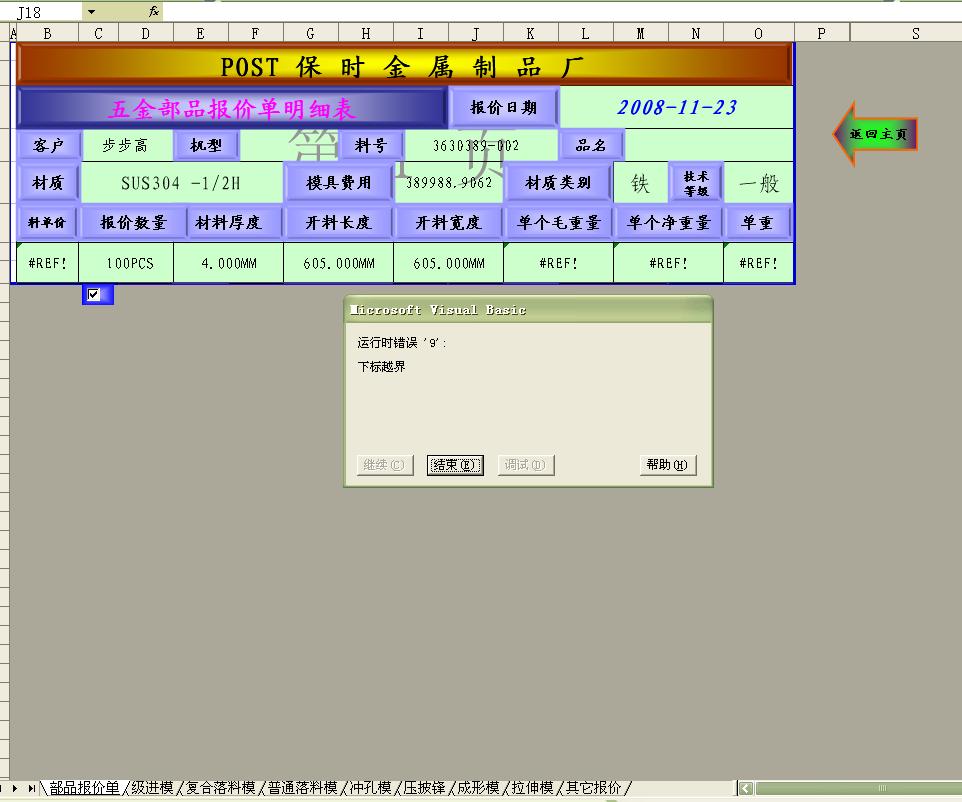The height and width of the screenshot is (802, 962).
Task: Click the 技术等级 label button
Action: (696, 183)
